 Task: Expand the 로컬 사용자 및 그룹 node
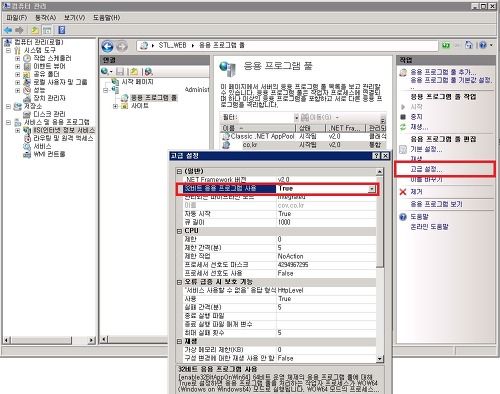coord(18,82)
